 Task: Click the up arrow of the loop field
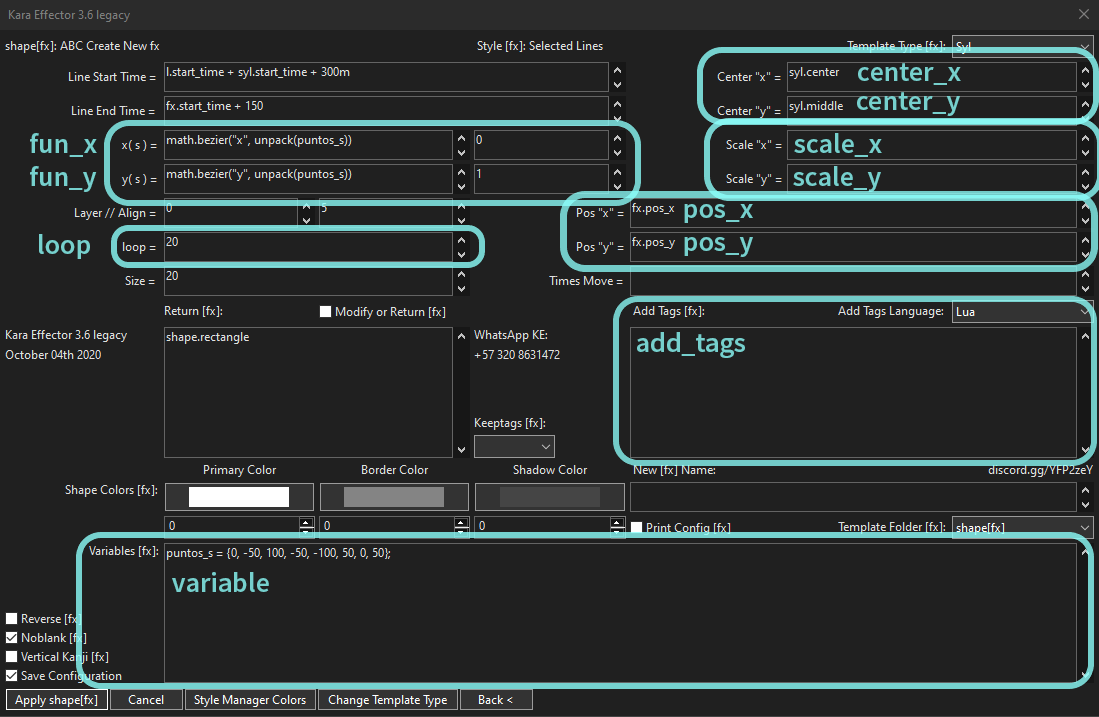tap(460, 240)
